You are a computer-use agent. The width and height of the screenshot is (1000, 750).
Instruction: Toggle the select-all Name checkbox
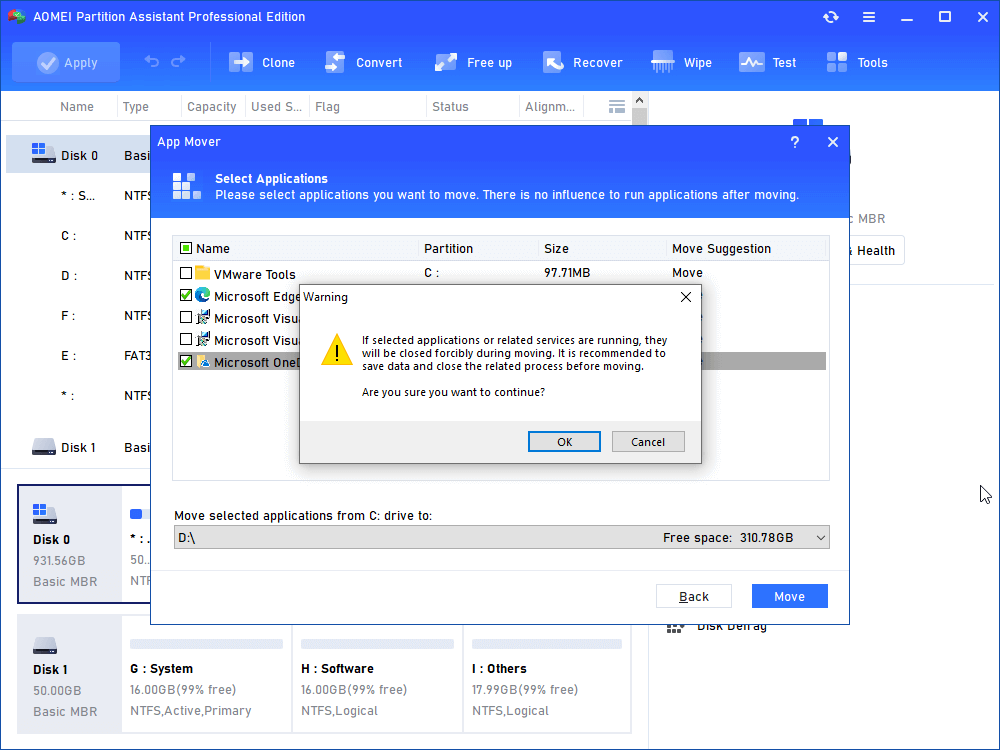(x=186, y=248)
